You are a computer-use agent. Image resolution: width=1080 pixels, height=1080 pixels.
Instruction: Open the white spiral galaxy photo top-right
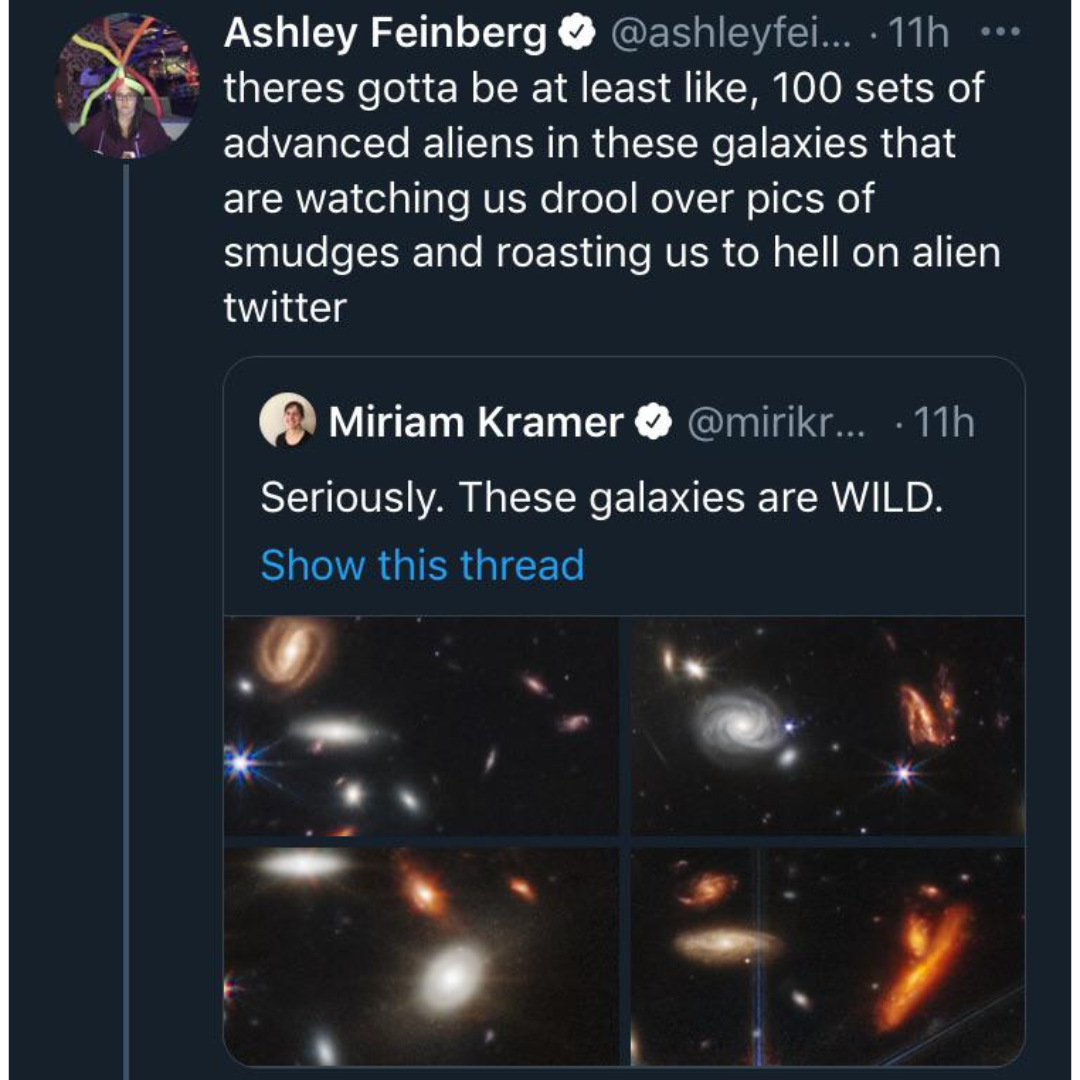pos(825,728)
